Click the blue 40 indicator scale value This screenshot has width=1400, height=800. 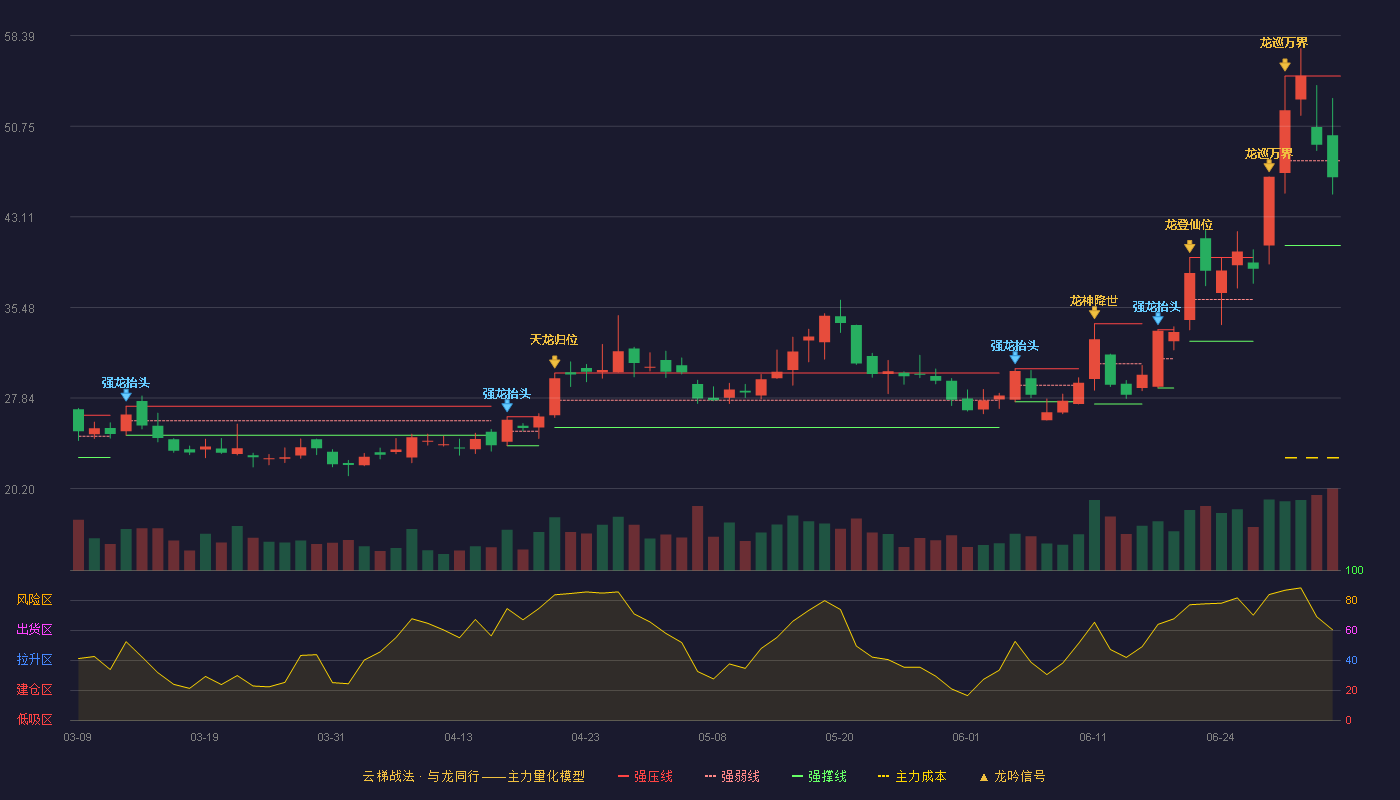click(1351, 660)
